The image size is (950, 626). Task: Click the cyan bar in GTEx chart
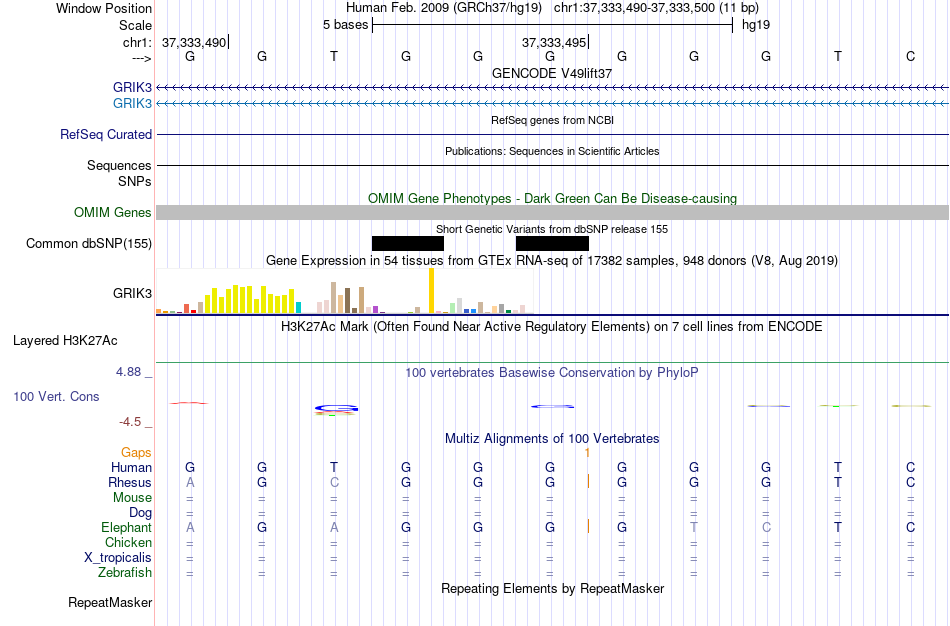pos(299,307)
